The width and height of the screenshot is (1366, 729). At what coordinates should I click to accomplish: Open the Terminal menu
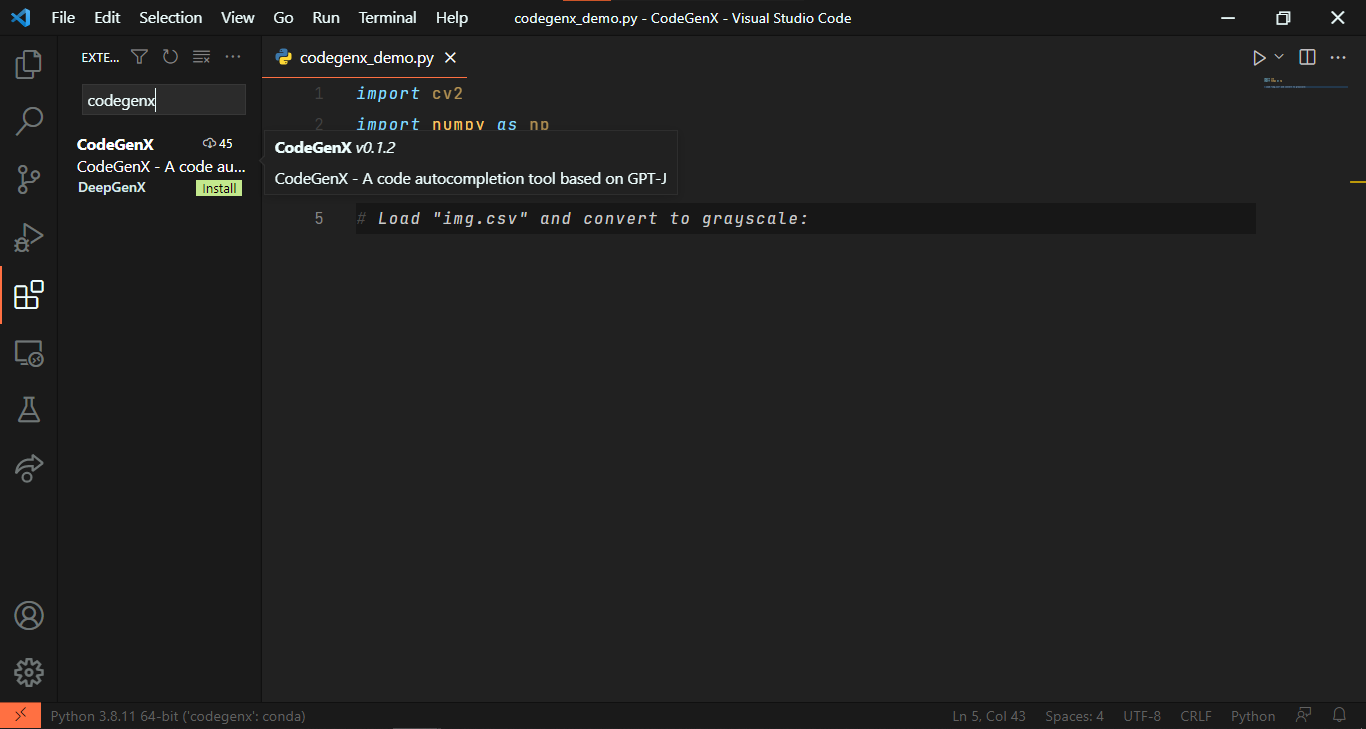[387, 18]
